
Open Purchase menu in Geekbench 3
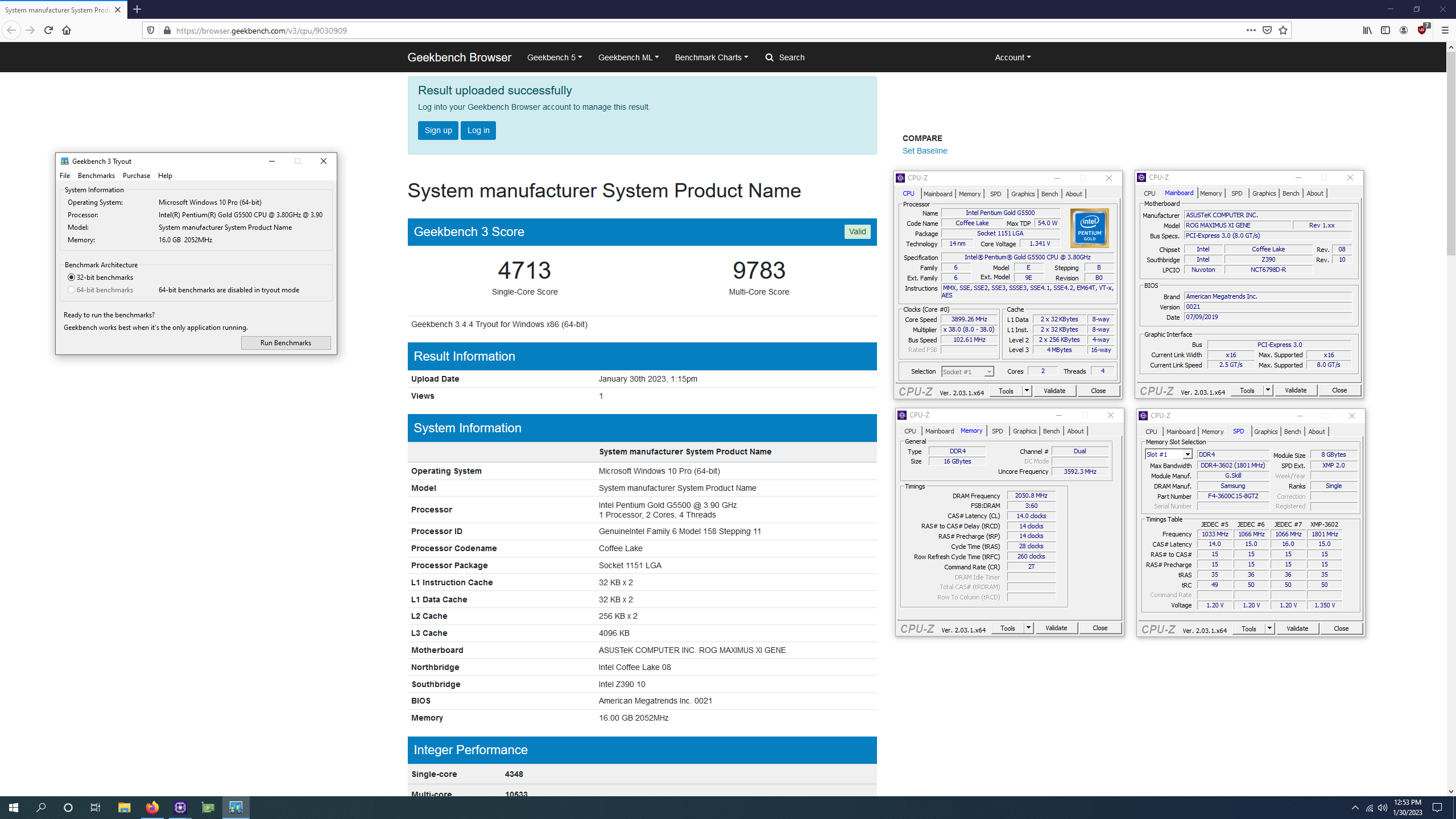pyautogui.click(x=136, y=176)
